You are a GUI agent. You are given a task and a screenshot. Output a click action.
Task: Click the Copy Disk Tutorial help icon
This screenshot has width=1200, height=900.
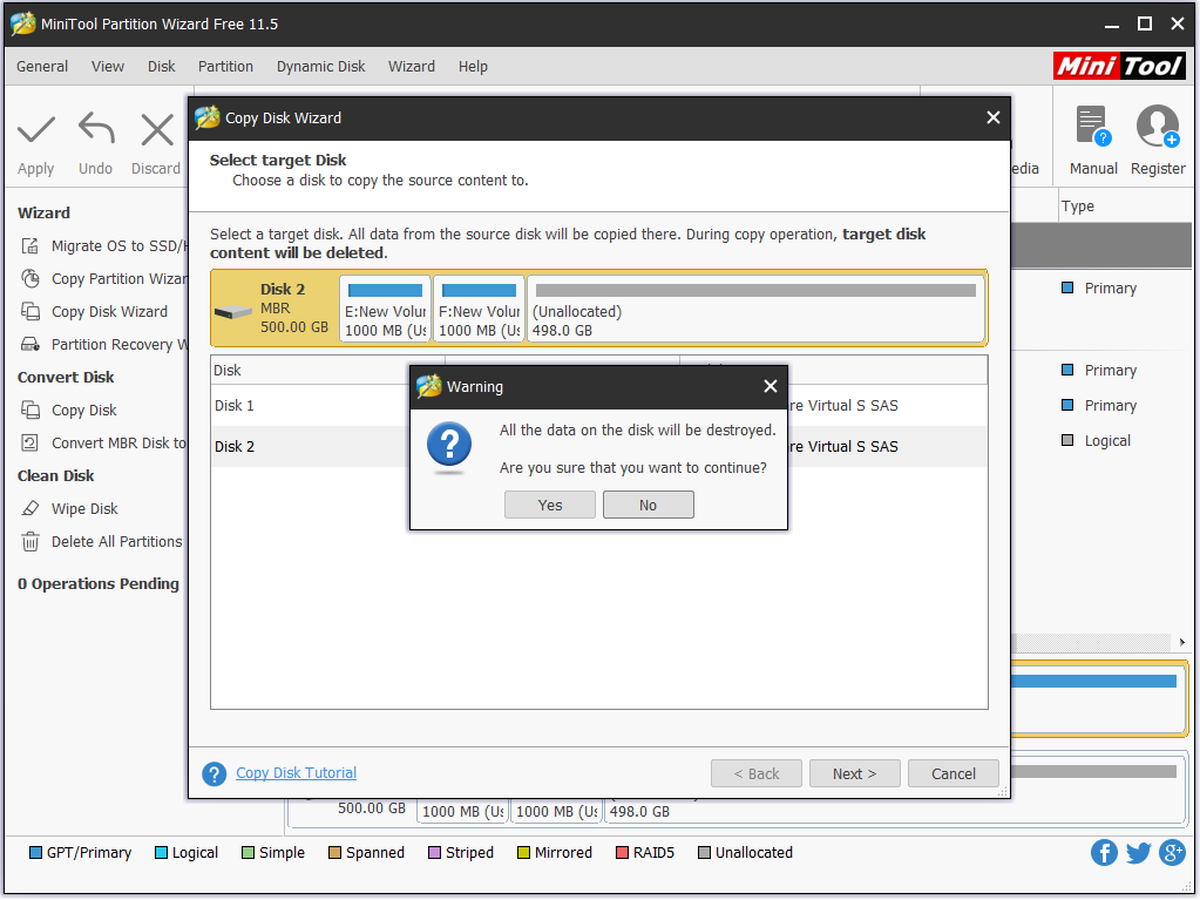pos(214,774)
